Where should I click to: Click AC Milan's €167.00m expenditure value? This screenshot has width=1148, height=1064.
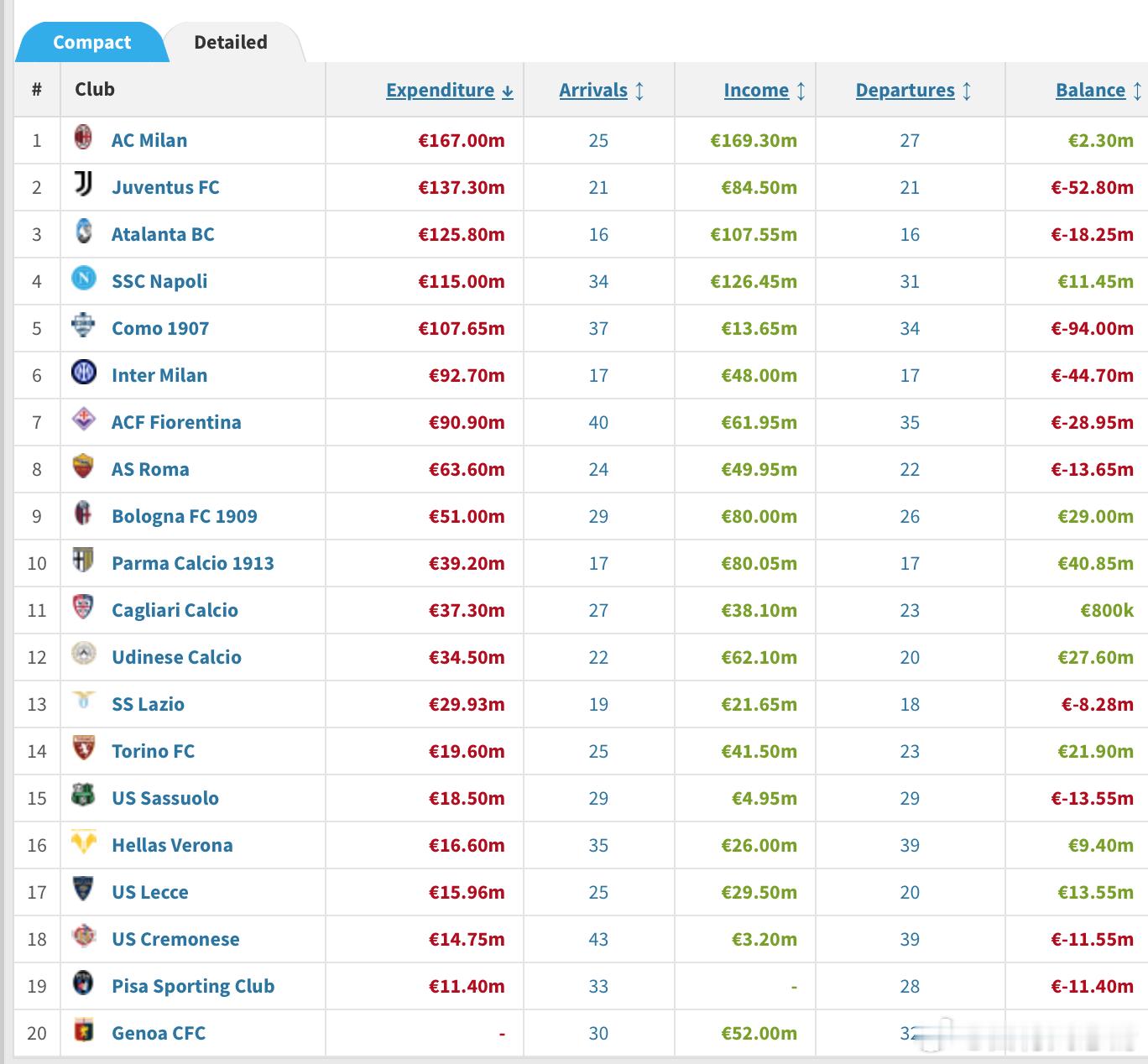click(x=462, y=140)
